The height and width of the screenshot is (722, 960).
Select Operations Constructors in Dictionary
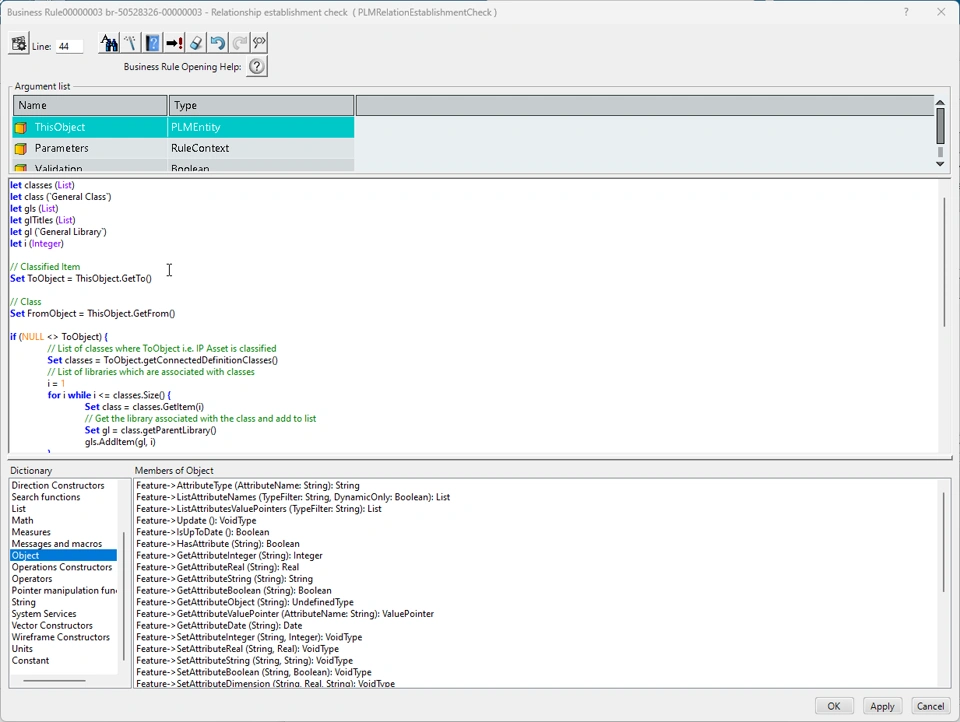tap(61, 567)
